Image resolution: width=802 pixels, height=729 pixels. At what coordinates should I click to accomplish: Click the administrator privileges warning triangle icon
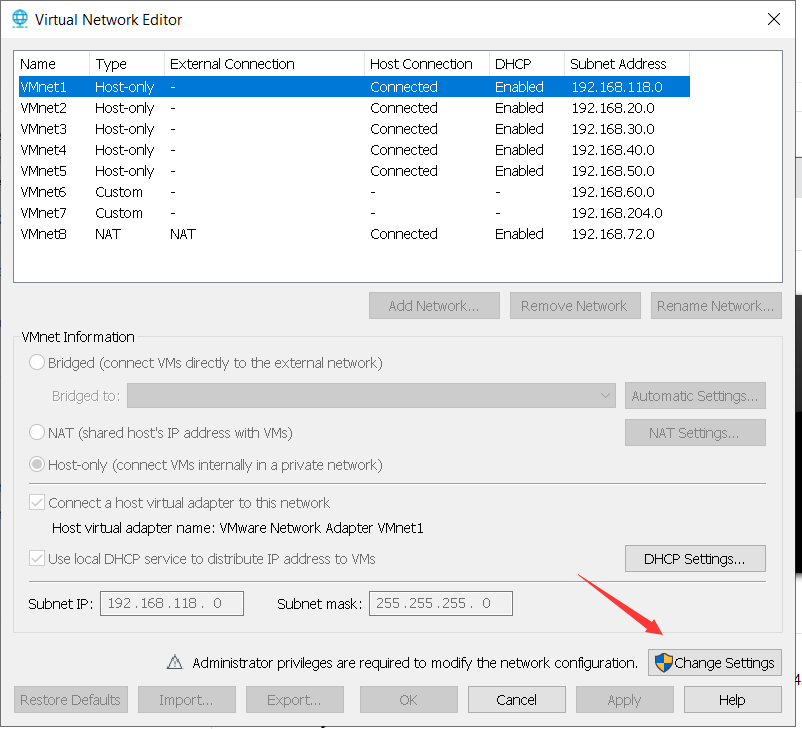tap(175, 661)
